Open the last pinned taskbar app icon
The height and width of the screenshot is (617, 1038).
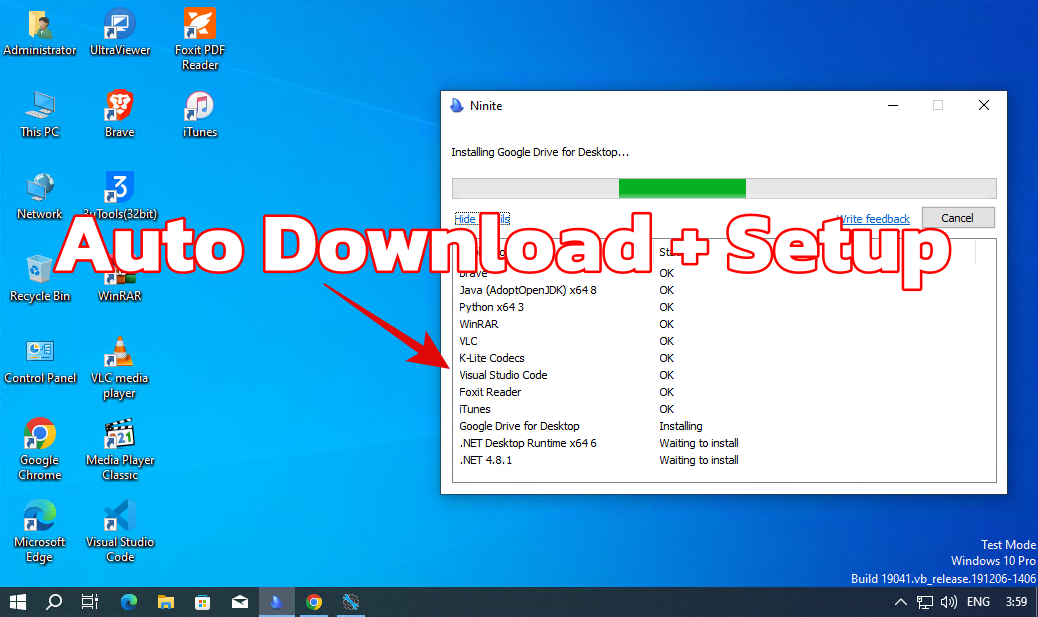tap(351, 602)
